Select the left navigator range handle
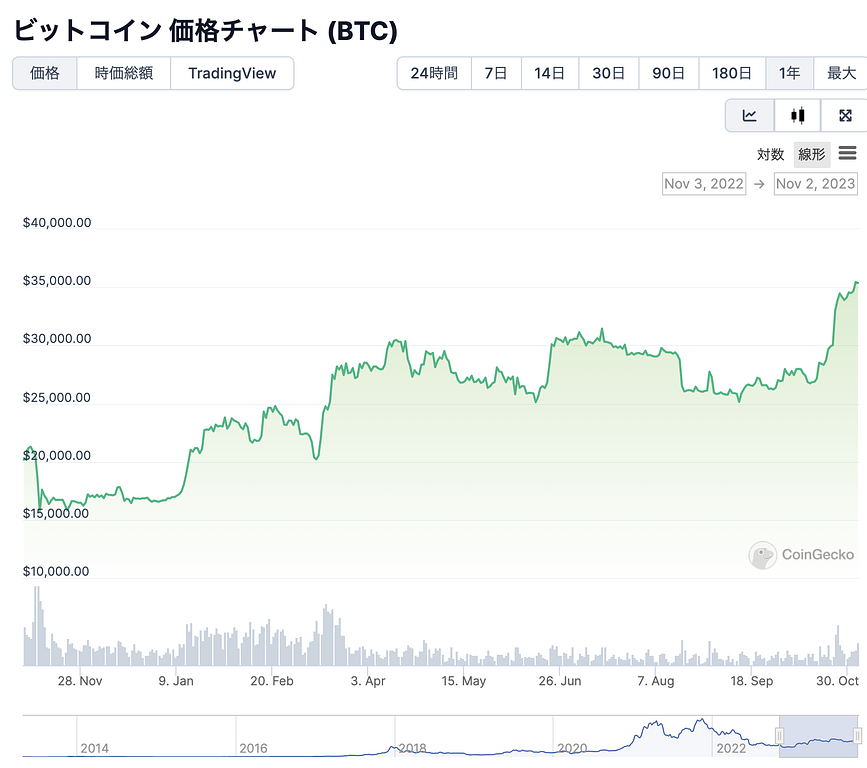 (x=779, y=736)
